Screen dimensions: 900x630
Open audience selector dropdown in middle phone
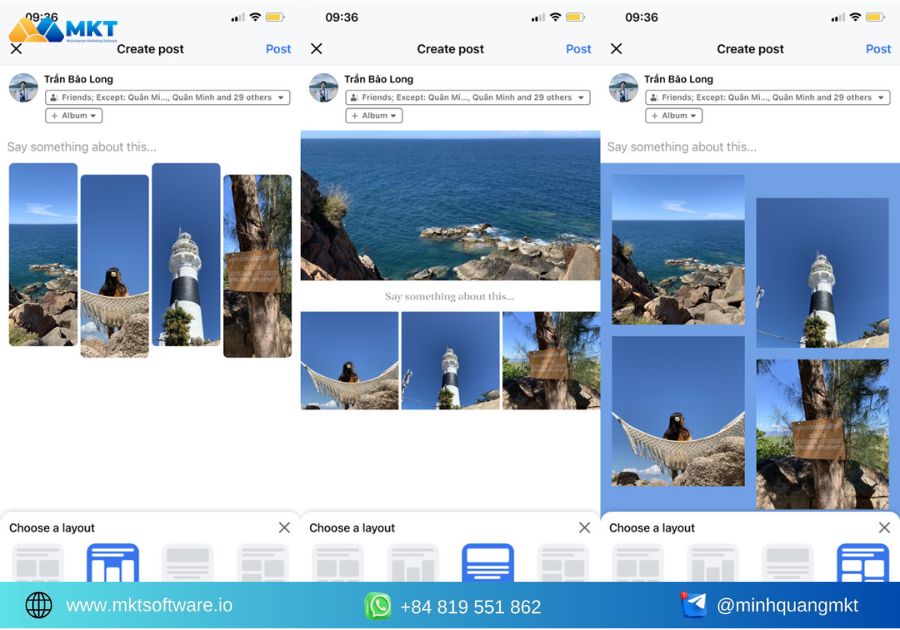(468, 98)
